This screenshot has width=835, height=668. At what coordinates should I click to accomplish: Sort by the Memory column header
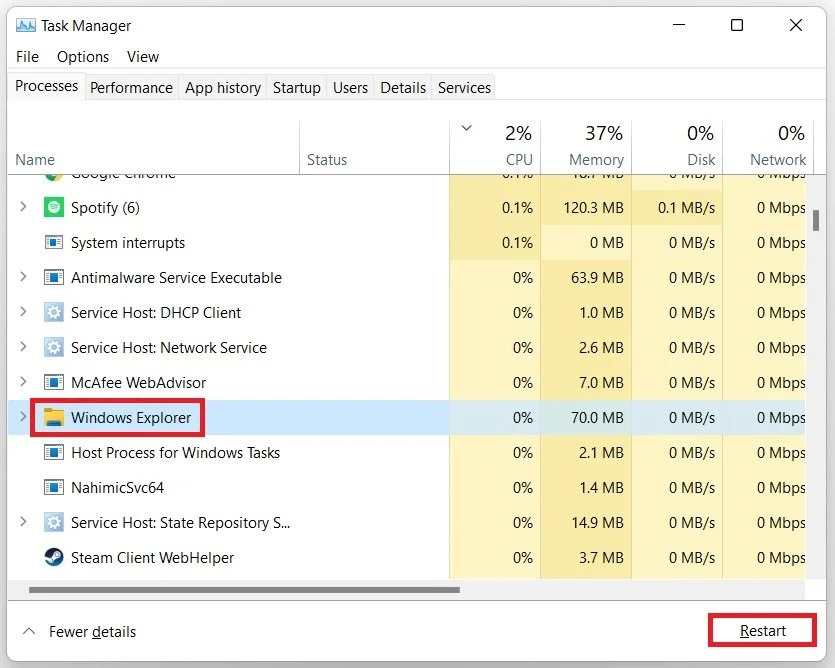[x=586, y=148]
